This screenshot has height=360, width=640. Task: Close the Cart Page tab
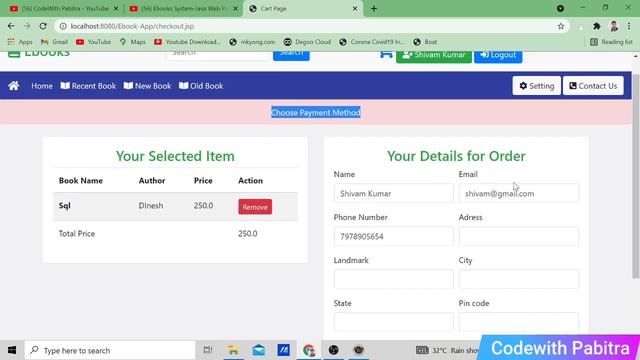[355, 9]
